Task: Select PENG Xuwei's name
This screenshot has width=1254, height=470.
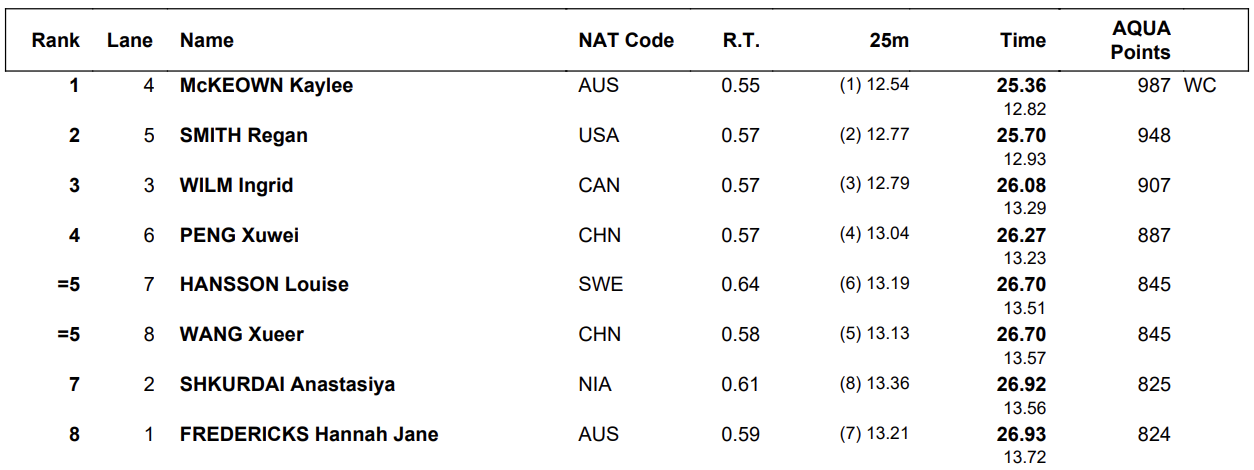Action: coord(239,236)
